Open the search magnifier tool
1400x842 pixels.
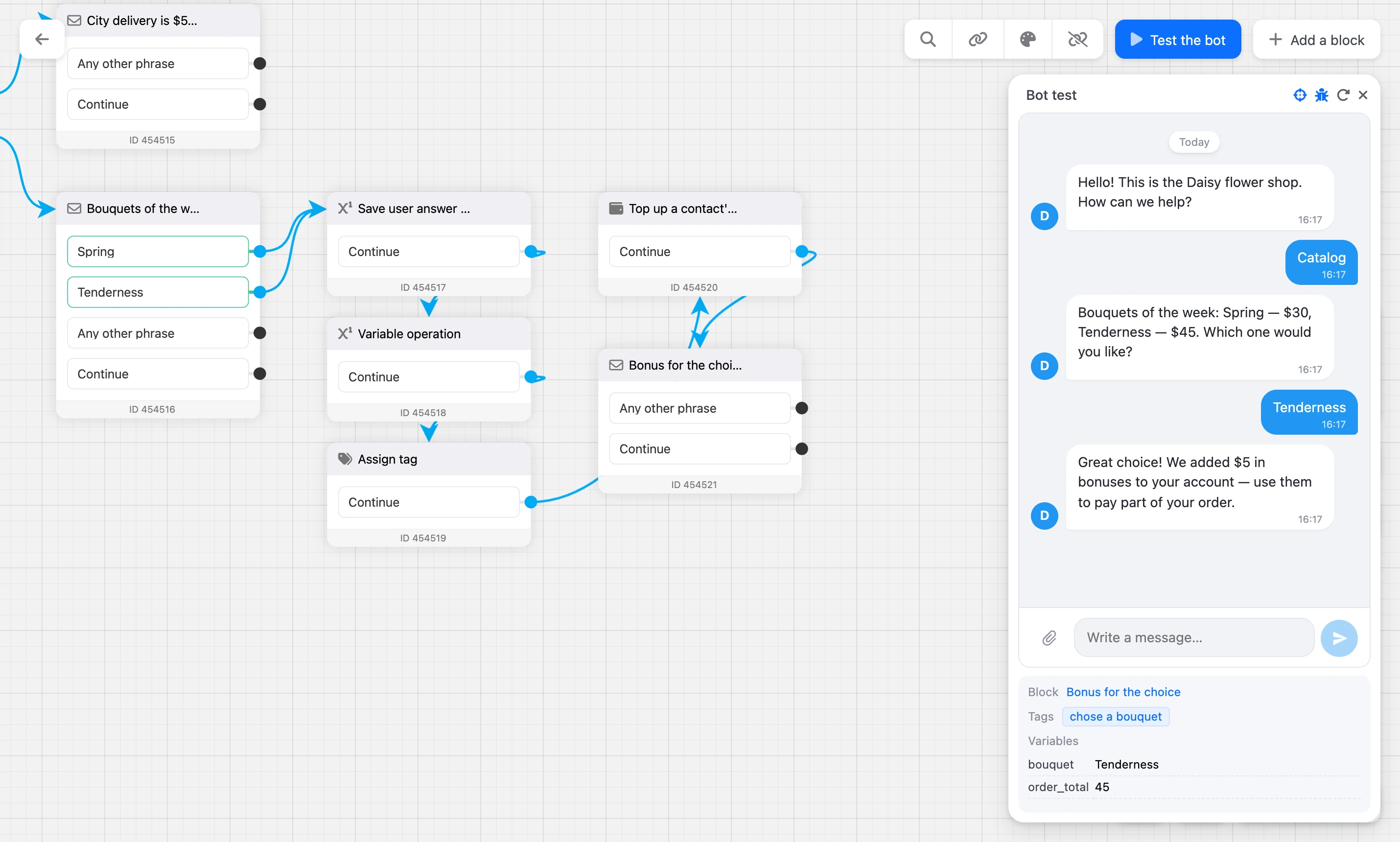[928, 39]
